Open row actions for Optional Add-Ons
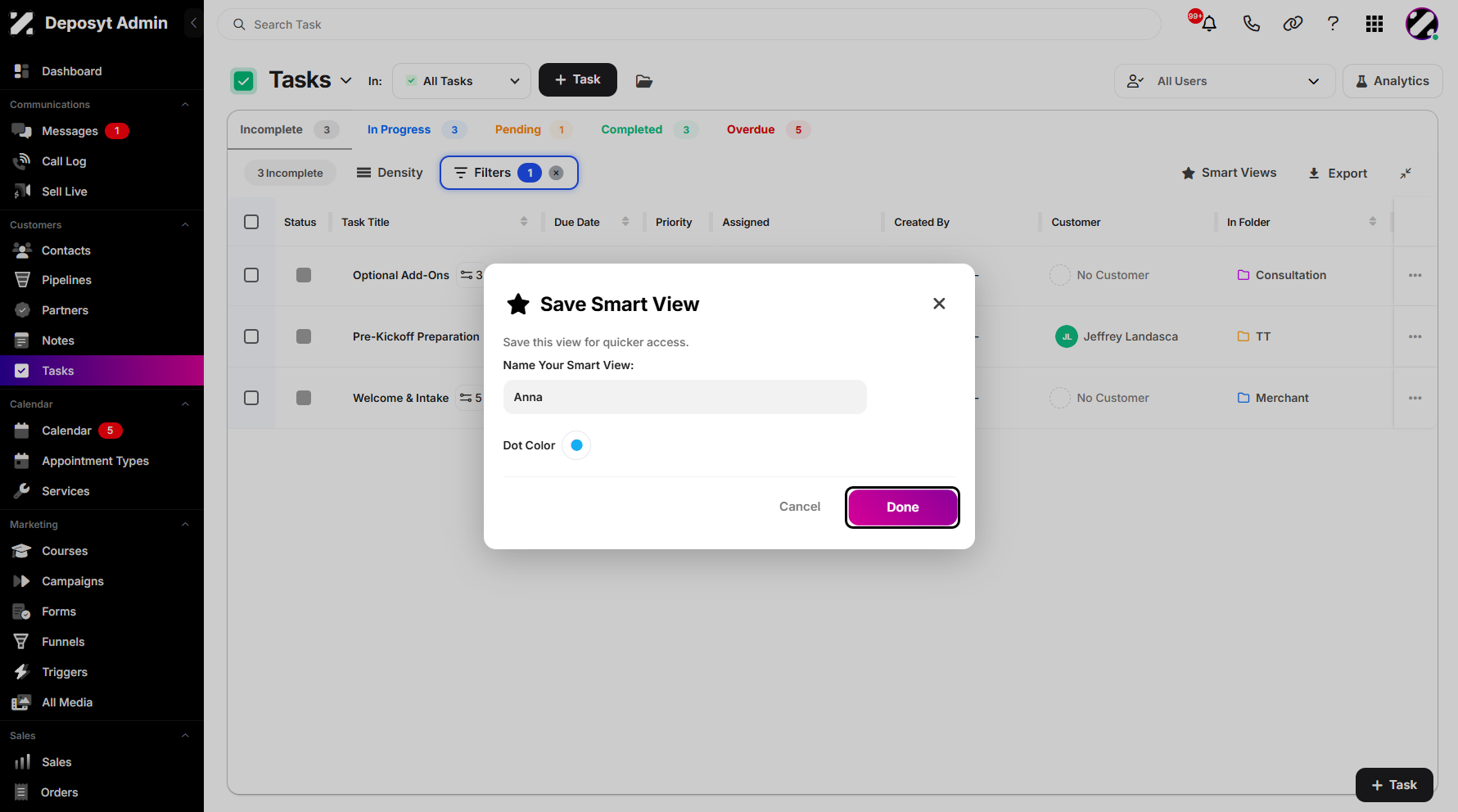 click(x=1415, y=275)
